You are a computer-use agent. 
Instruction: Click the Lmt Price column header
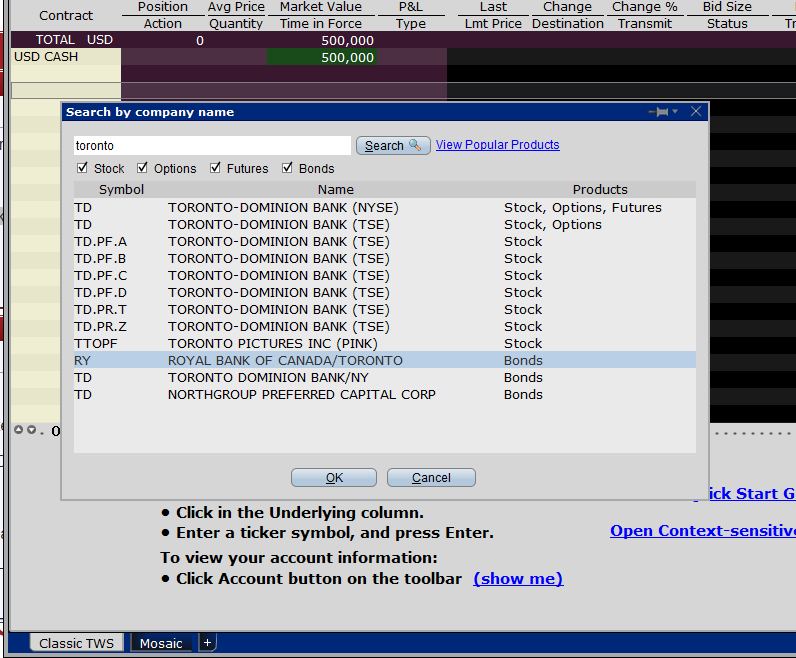point(493,24)
